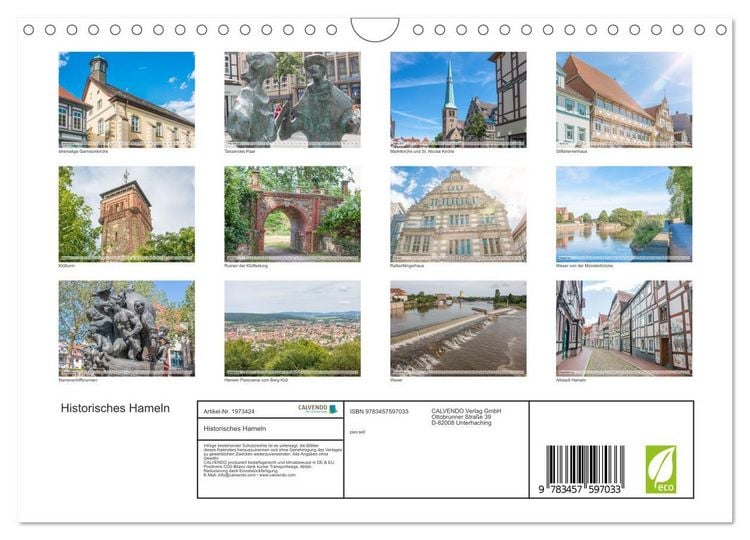Screen dimensions: 750x540
Task: Click the CALVENDO logo in the article box
Action: pyautogui.click(x=318, y=408)
